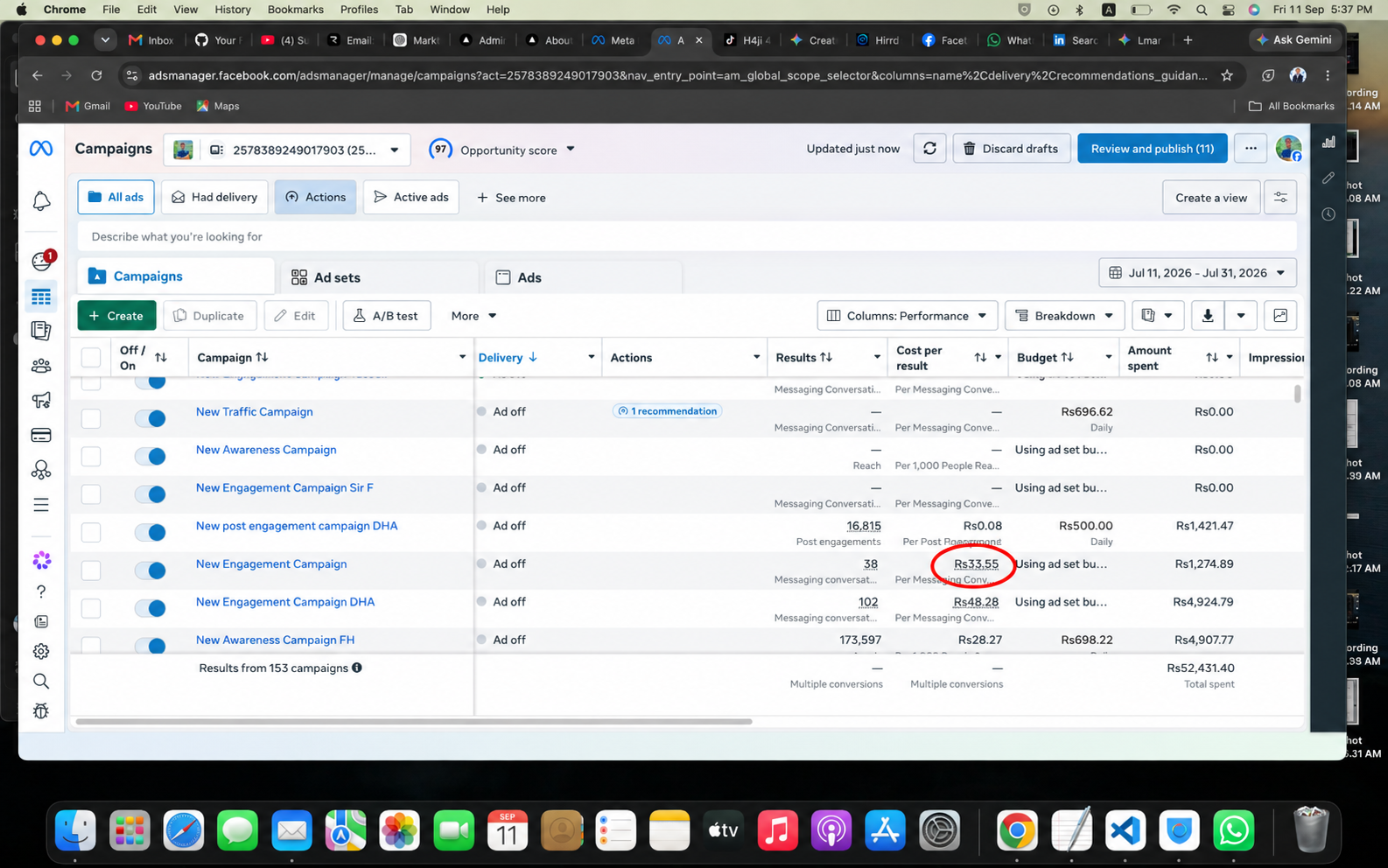Open the Bookmarks menu in the menu bar

pos(295,10)
